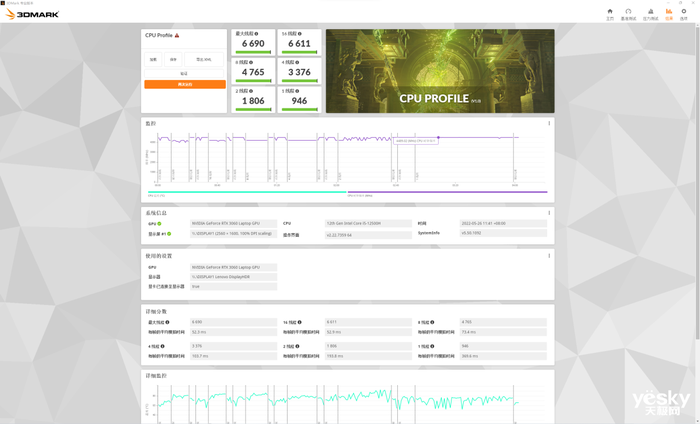Screen dimensions: 700x424
Task: Click the red warning icon beside CPU Profile
Action: tap(177, 35)
